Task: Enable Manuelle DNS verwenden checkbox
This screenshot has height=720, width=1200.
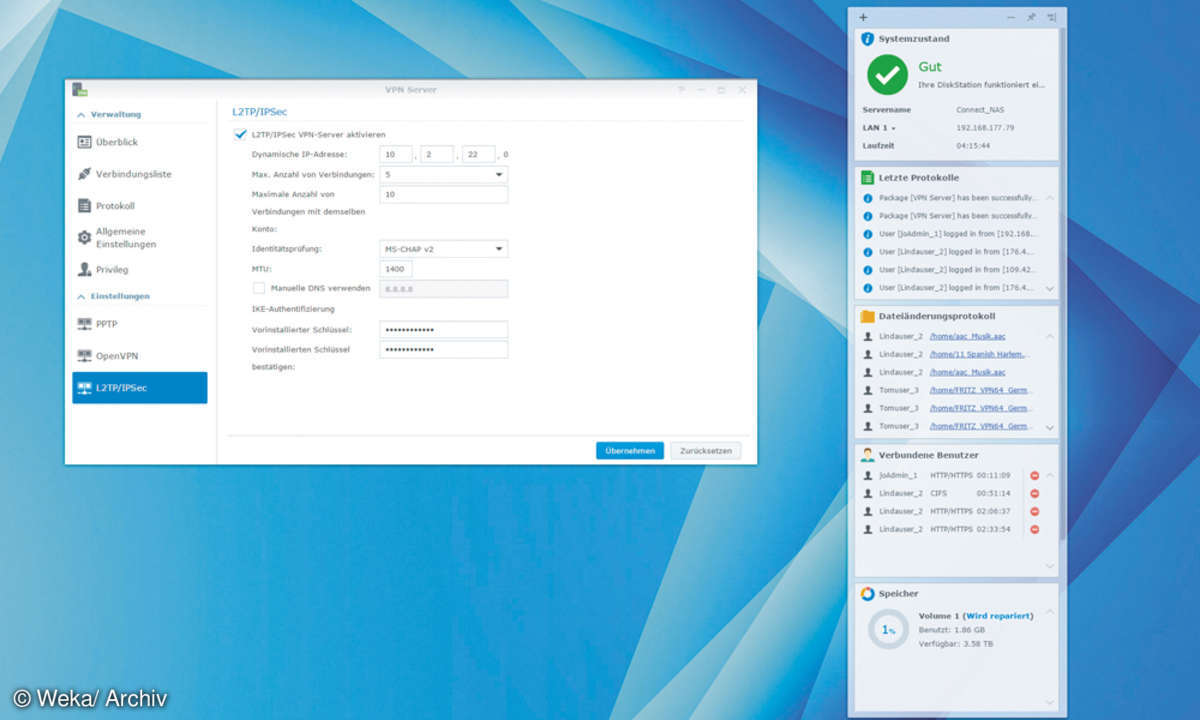Action: click(259, 288)
